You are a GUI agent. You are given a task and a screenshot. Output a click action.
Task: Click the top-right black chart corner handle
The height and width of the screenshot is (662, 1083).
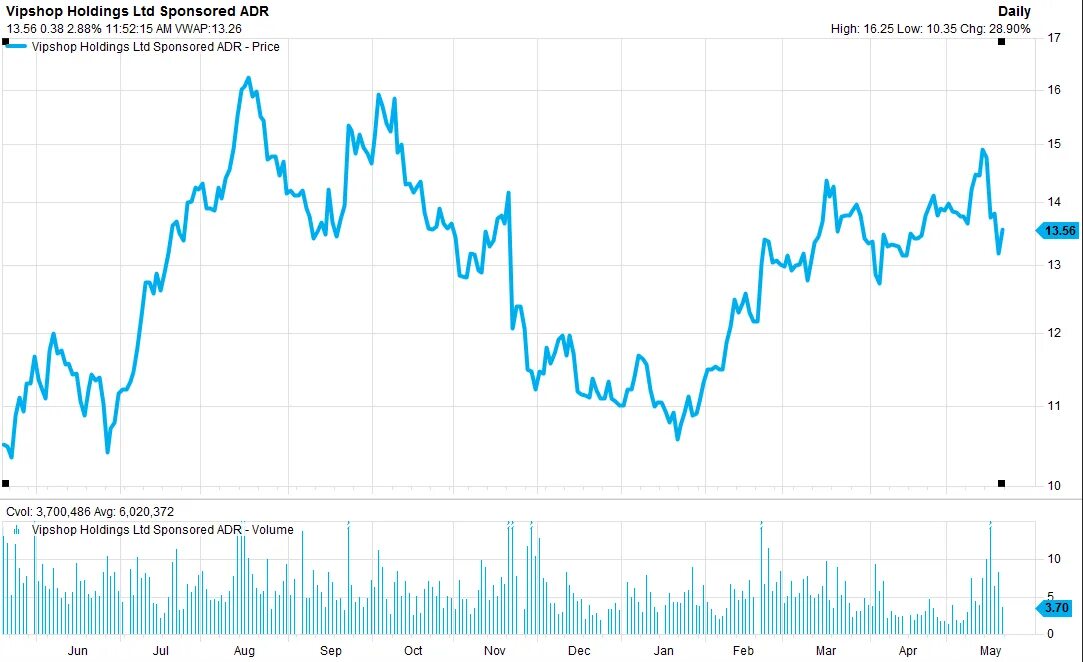1001,41
